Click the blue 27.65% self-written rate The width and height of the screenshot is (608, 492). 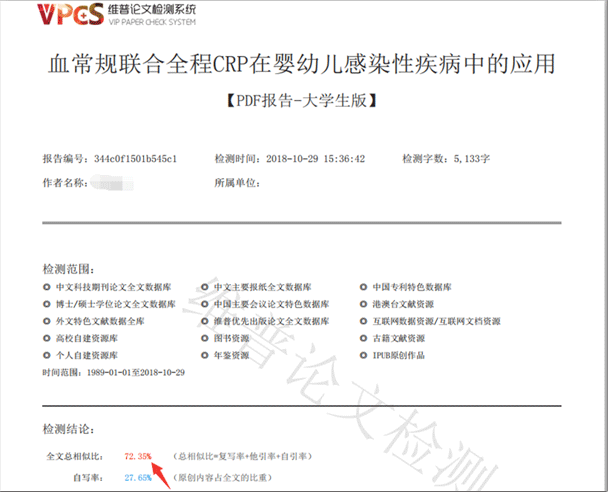[138, 479]
